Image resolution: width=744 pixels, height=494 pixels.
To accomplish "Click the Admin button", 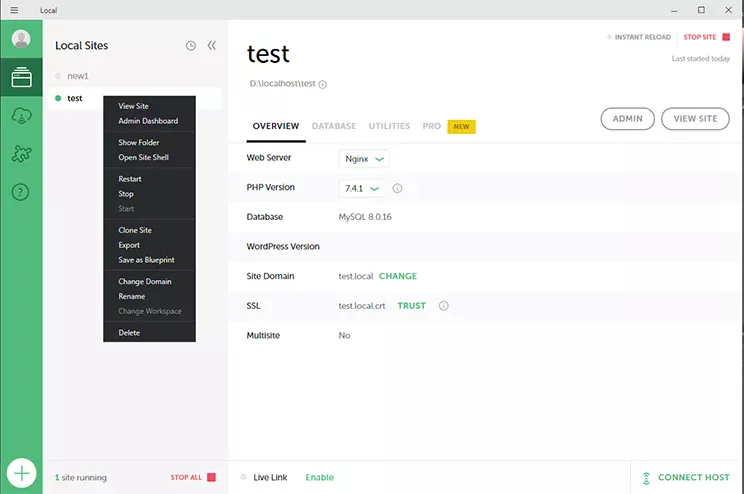I will 627,119.
